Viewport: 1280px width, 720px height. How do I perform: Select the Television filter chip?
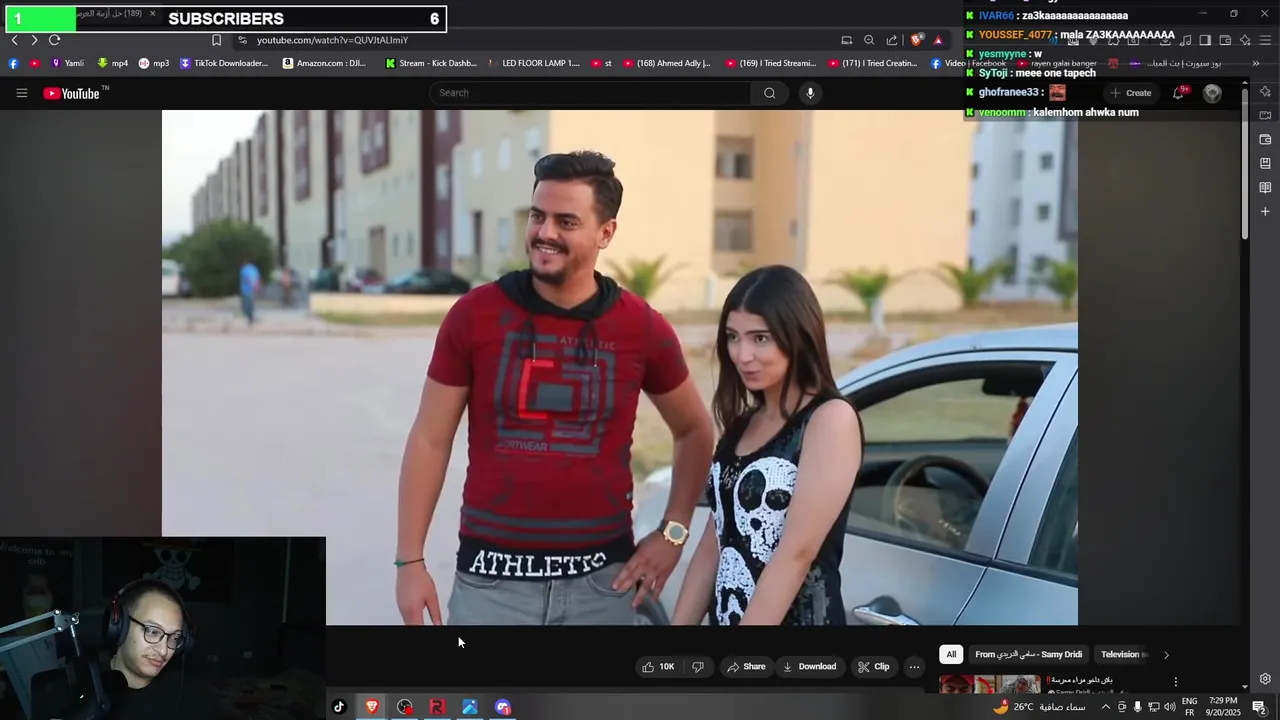pos(1123,654)
